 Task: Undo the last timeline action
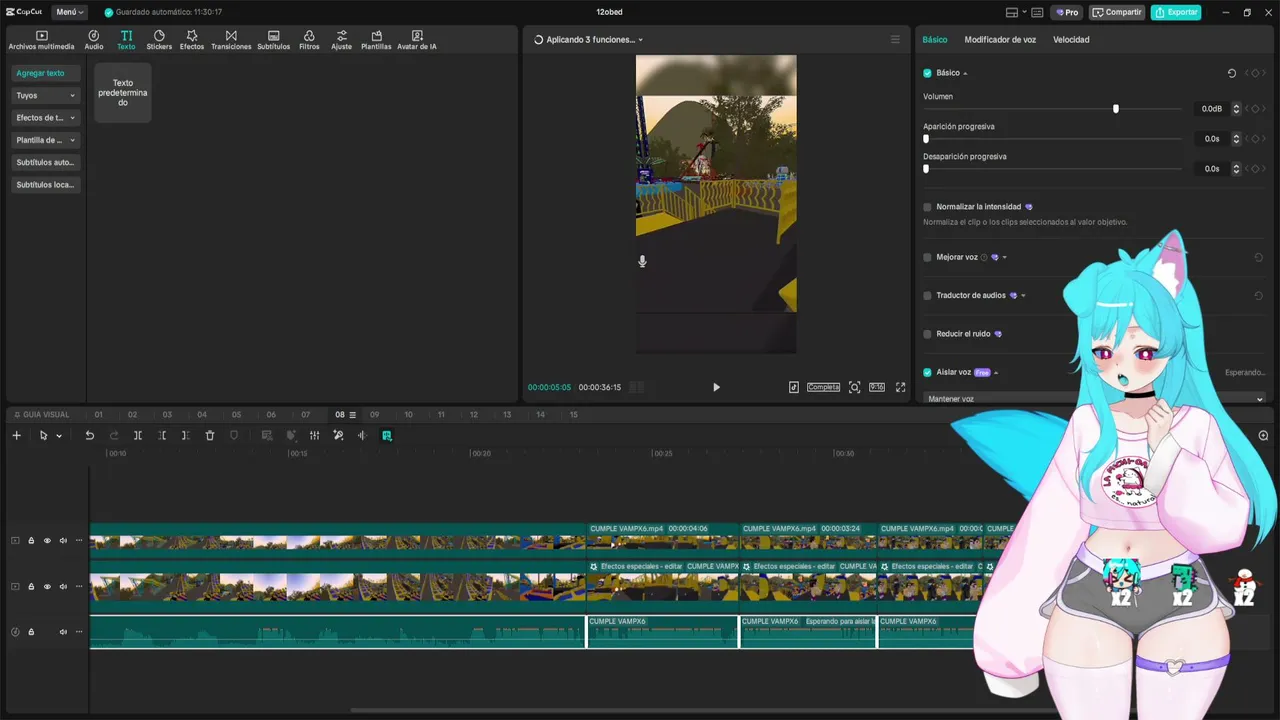point(89,435)
